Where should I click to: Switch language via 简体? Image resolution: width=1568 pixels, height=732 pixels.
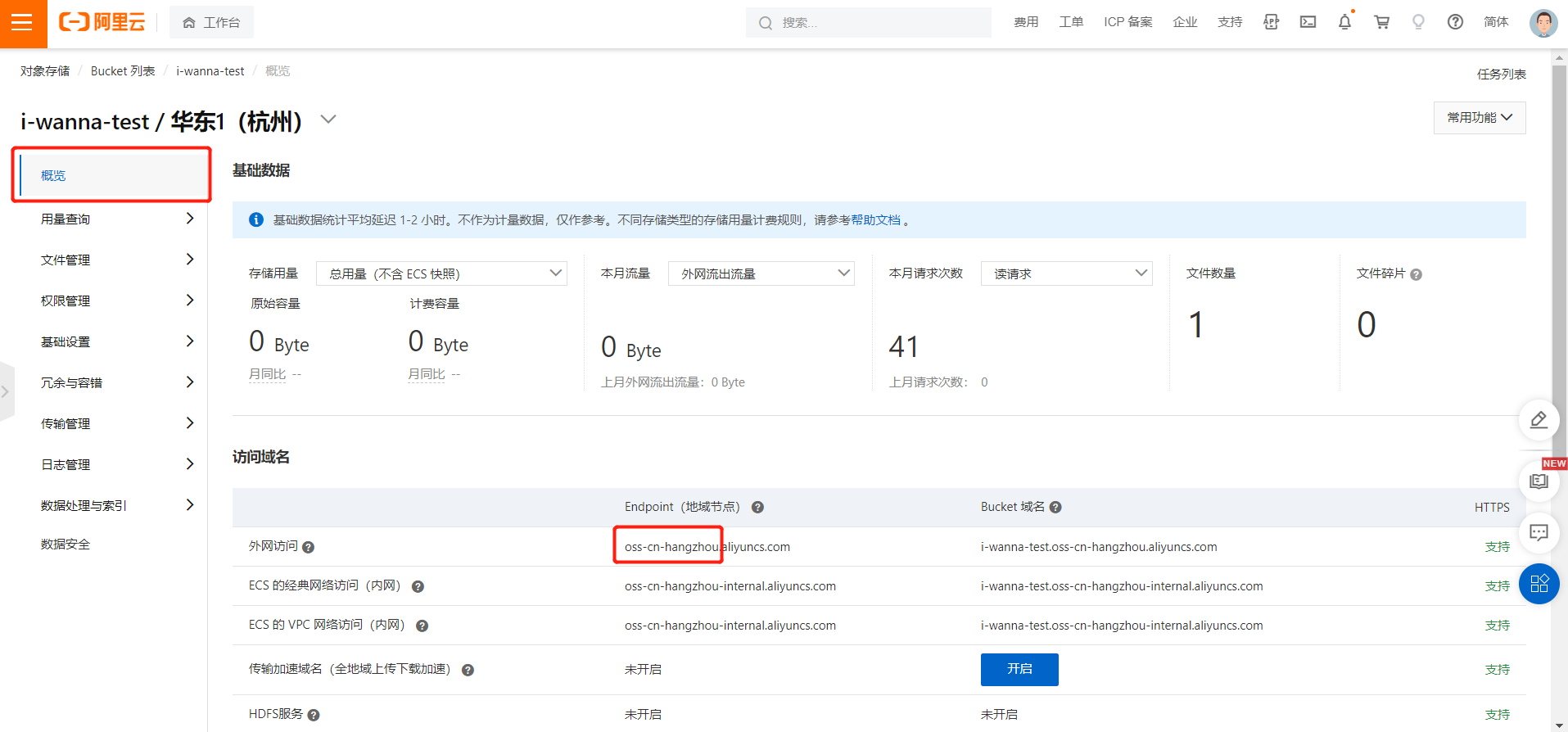(x=1496, y=22)
